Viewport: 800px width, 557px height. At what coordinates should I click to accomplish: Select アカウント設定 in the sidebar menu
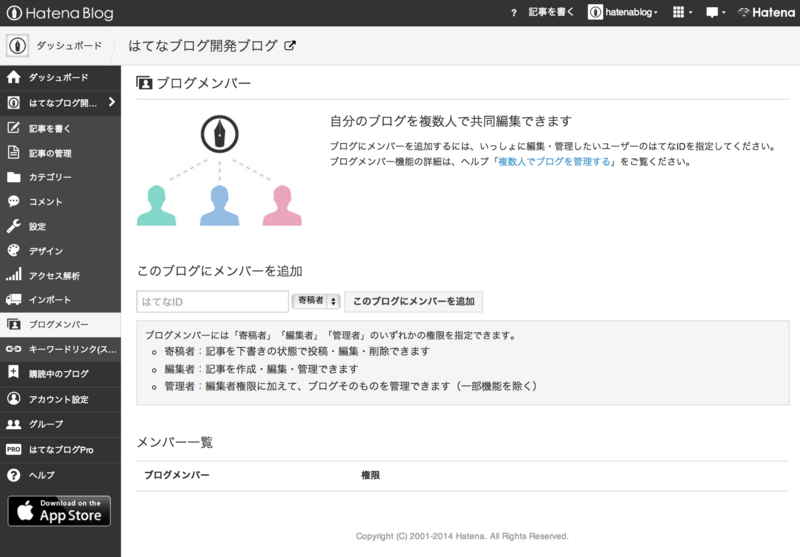point(60,399)
